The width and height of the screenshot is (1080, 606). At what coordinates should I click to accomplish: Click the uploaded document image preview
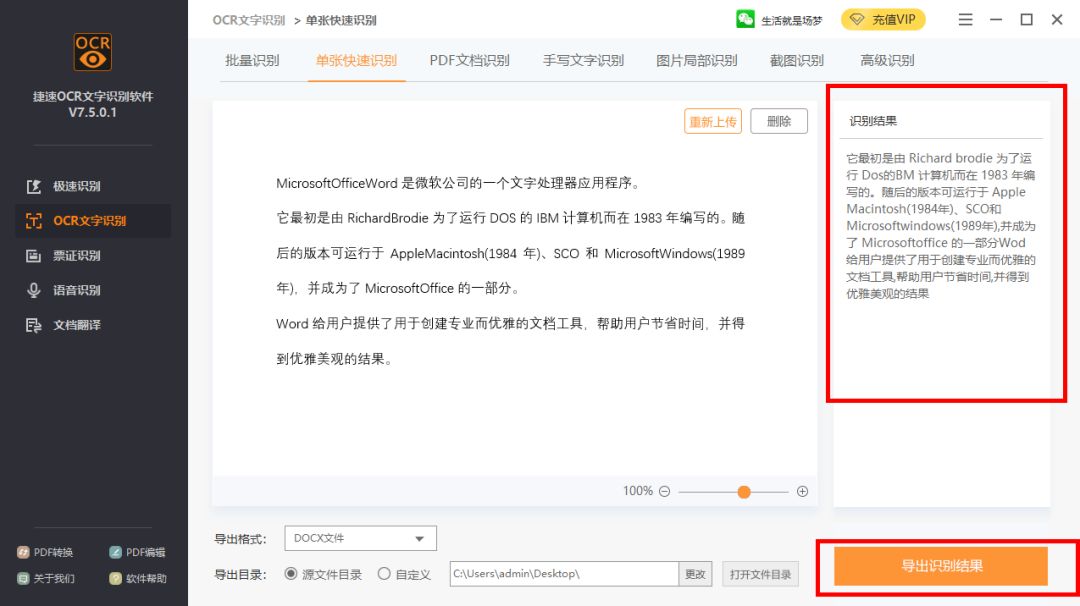510,271
